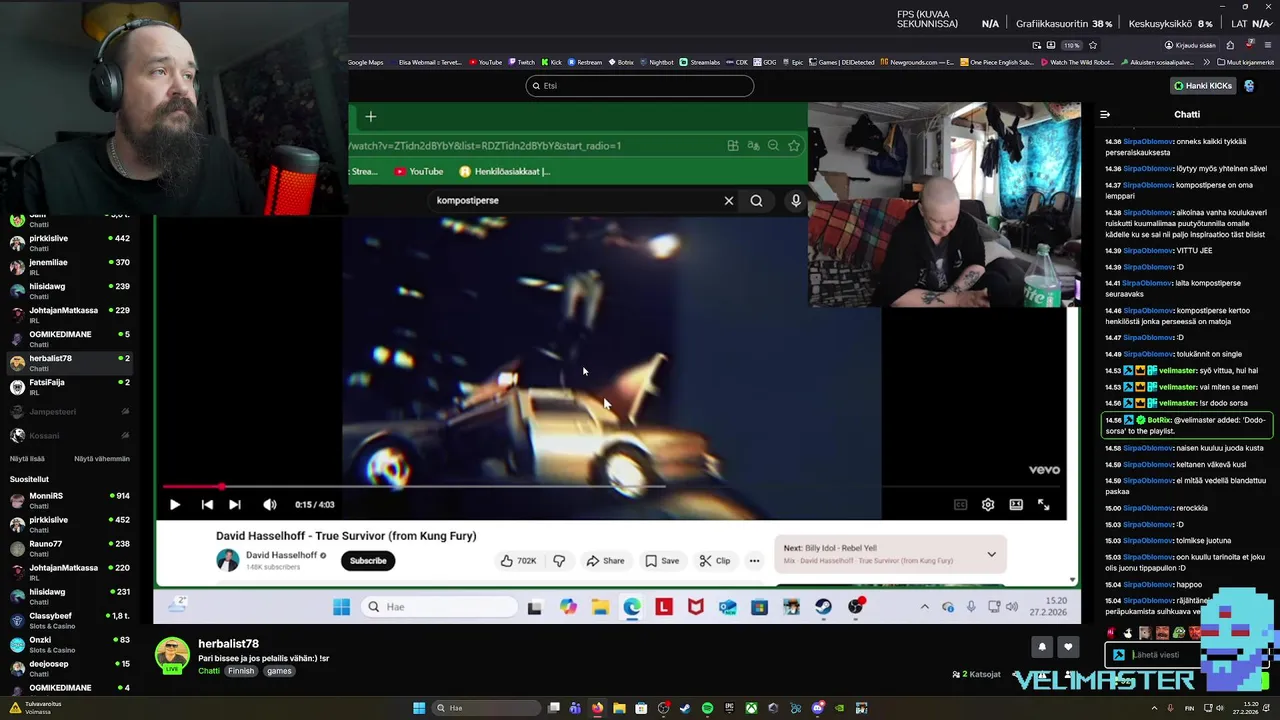
Task: Open Classybeef Slots & Casino channel
Action: [x=70, y=621]
